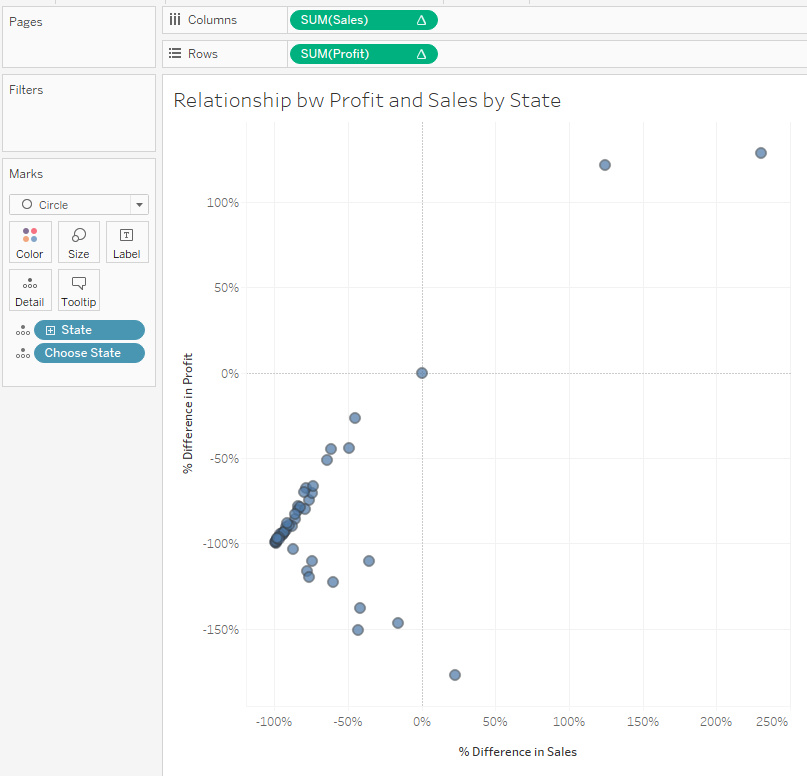Click the Color button in Marks card
The width and height of the screenshot is (807, 776).
pyautogui.click(x=30, y=242)
